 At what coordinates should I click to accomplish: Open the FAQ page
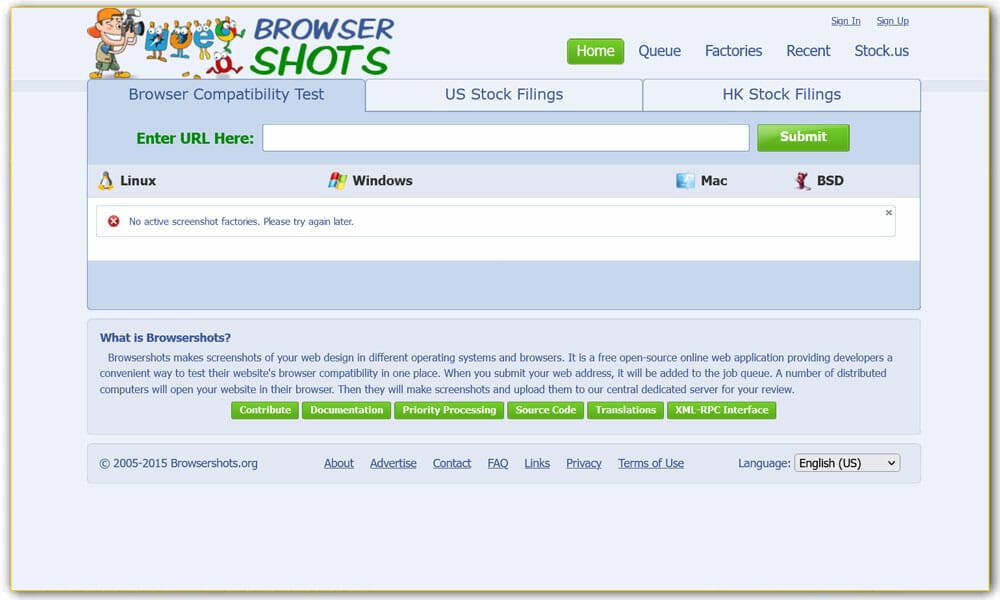[x=497, y=463]
